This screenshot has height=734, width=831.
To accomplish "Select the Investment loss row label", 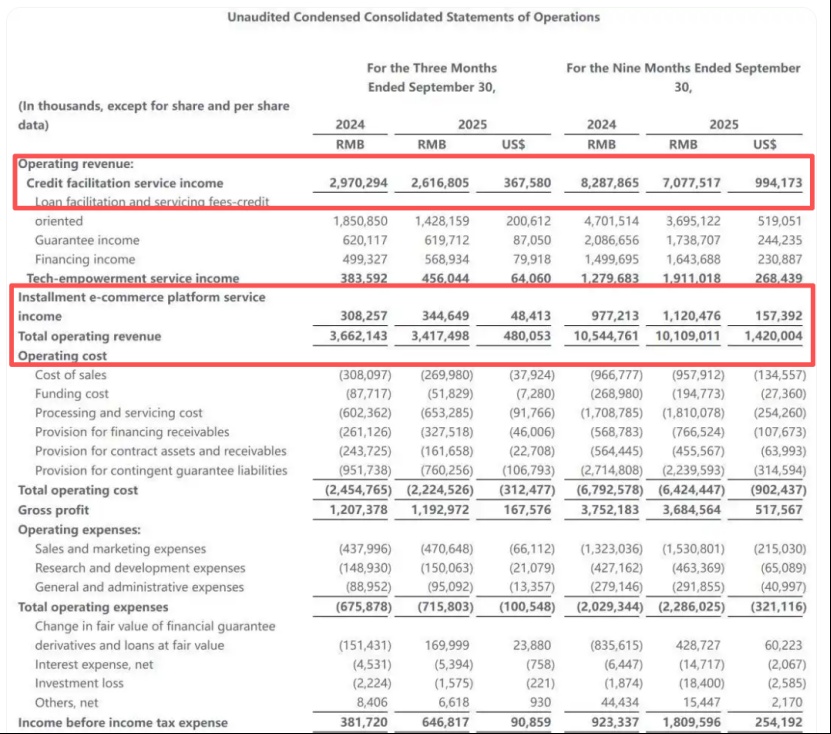I will click(79, 683).
